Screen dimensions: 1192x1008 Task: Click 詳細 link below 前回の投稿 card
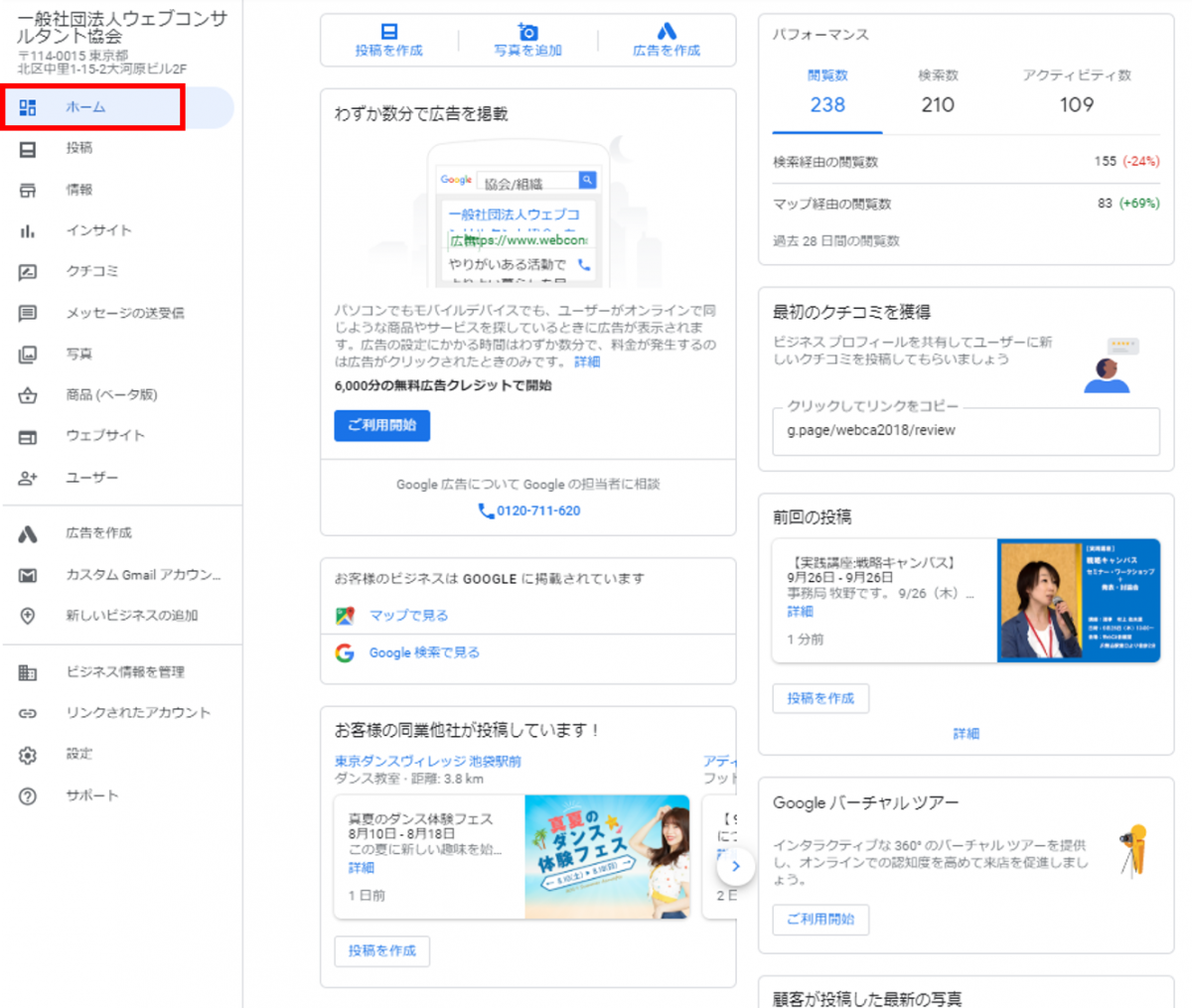click(966, 734)
